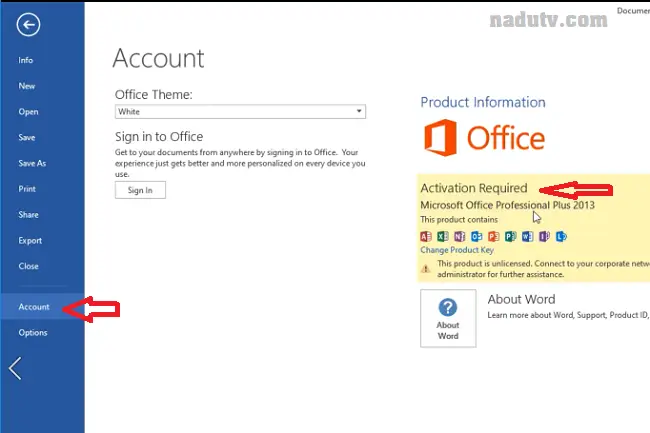Click the back arrow circle icon

(x=28, y=25)
